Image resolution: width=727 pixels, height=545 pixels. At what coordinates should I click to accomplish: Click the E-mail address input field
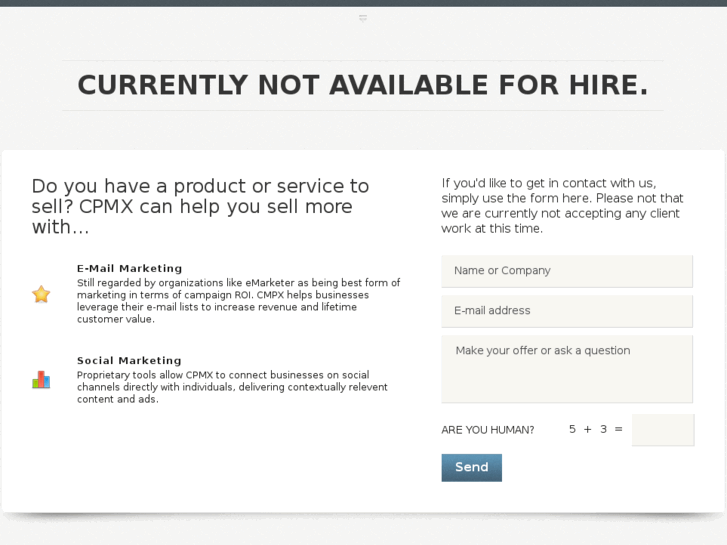pyautogui.click(x=566, y=311)
